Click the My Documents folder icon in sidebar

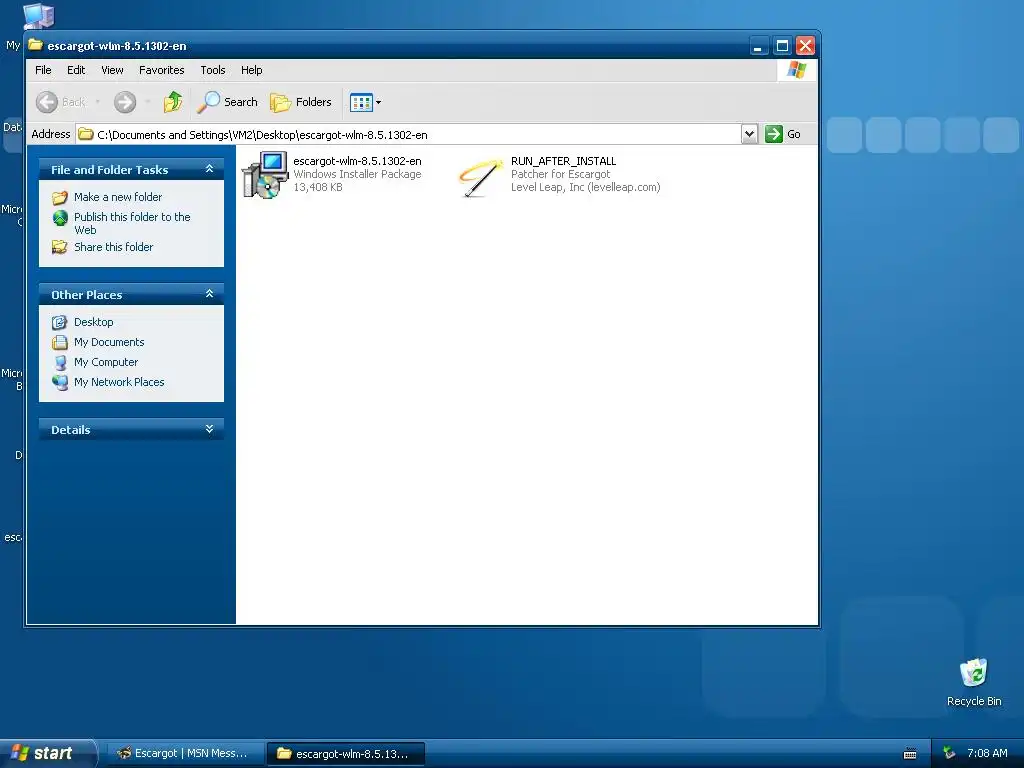(x=60, y=342)
